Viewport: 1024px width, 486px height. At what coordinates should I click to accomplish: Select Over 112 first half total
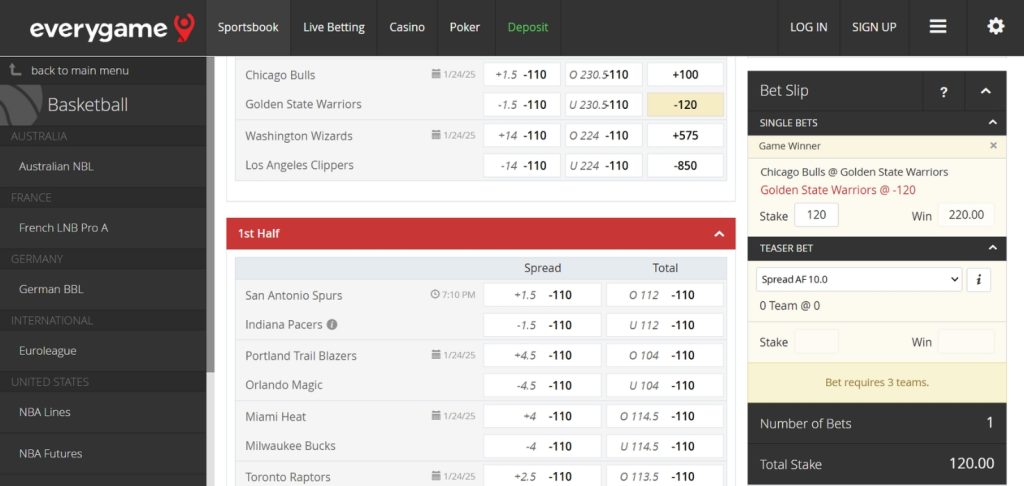pyautogui.click(x=665, y=295)
